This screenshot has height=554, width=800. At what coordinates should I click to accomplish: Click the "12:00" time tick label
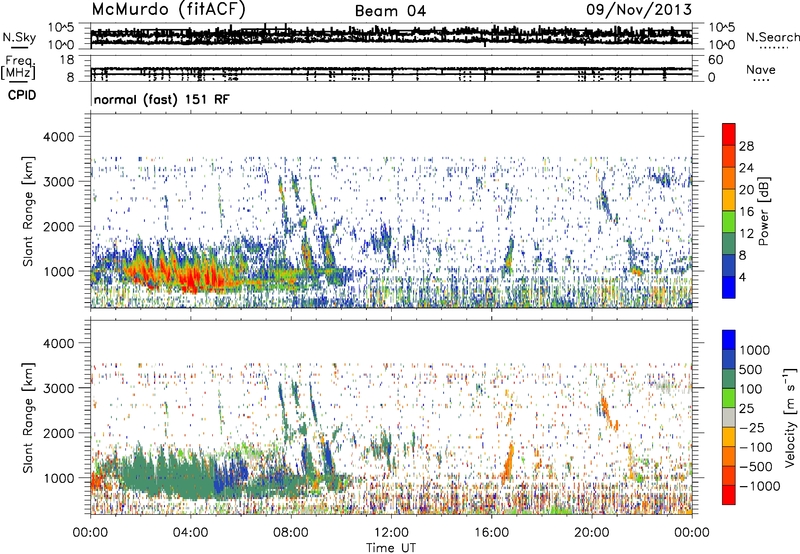coord(391,533)
